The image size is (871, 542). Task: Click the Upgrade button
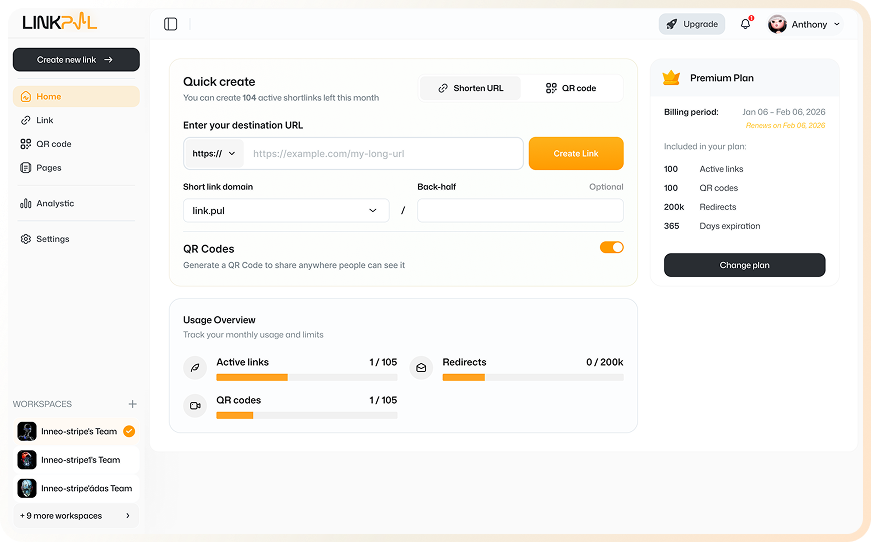tap(692, 24)
